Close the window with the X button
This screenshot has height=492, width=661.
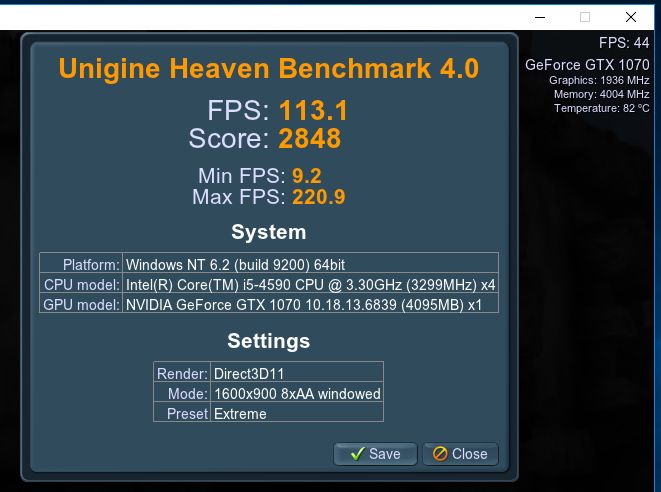click(x=631, y=17)
